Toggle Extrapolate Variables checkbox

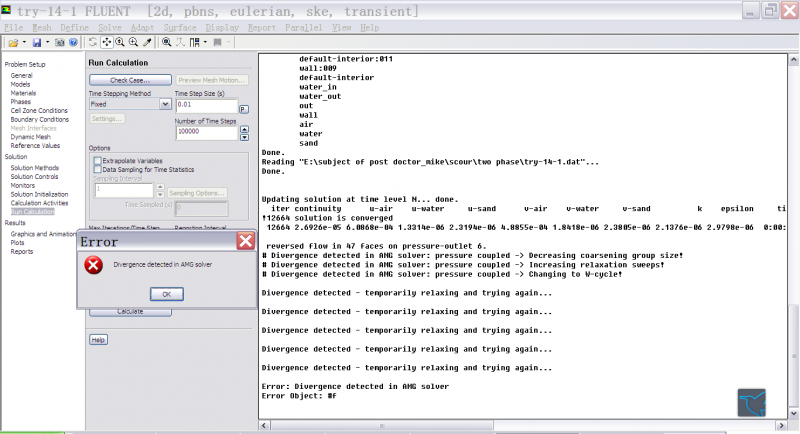pos(97,161)
